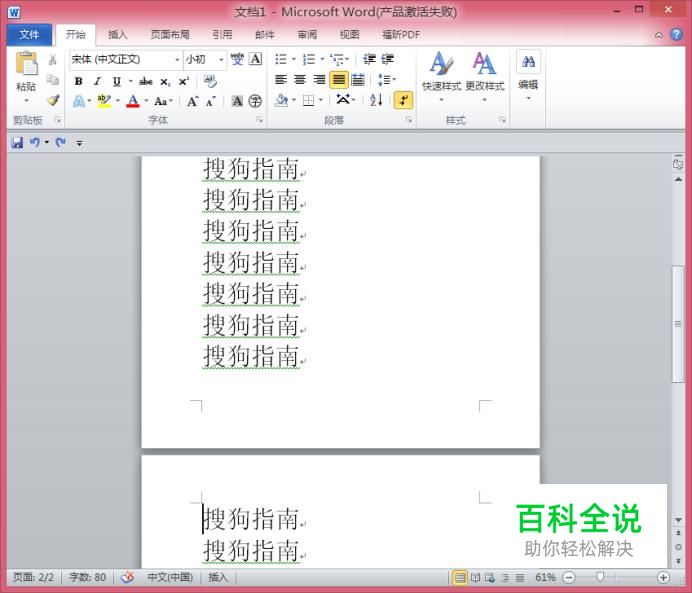The width and height of the screenshot is (692, 593).
Task: Click the Copy icon
Action: (x=53, y=80)
